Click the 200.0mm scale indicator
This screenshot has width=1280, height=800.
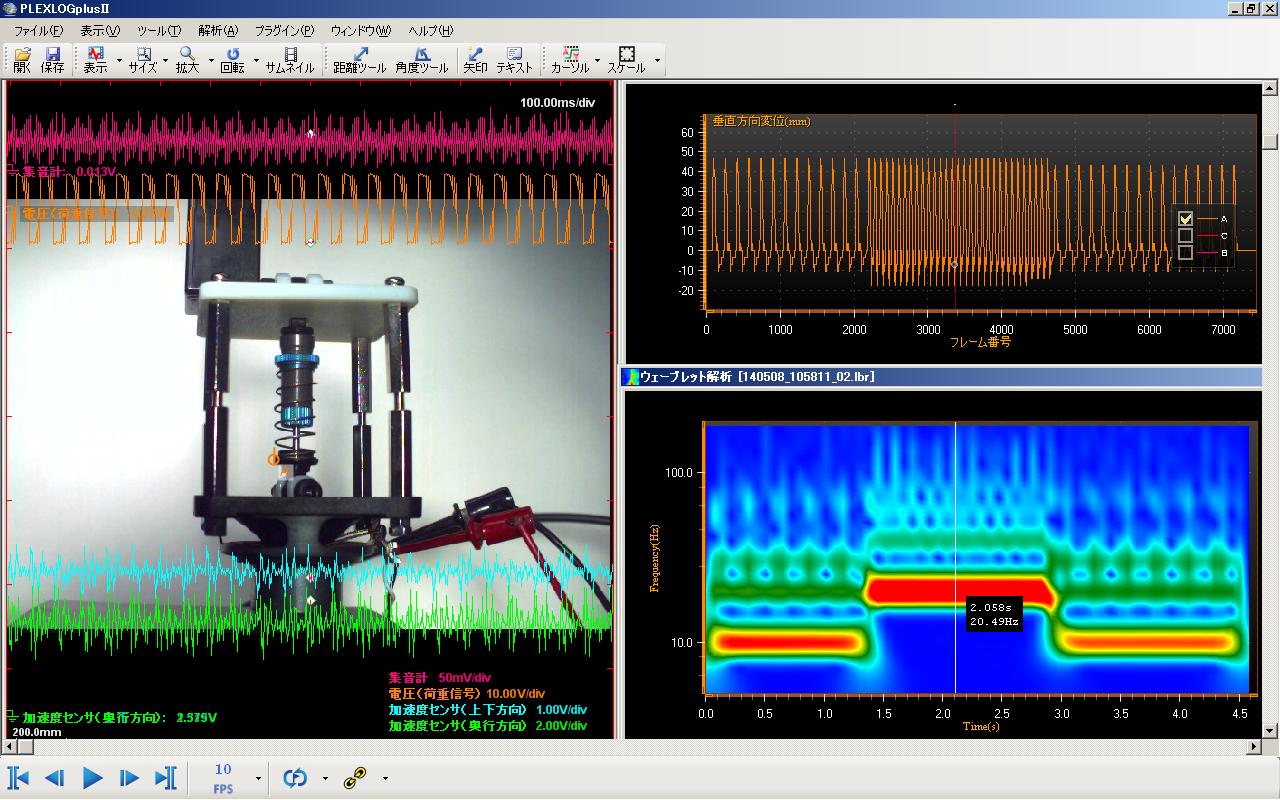pos(37,732)
